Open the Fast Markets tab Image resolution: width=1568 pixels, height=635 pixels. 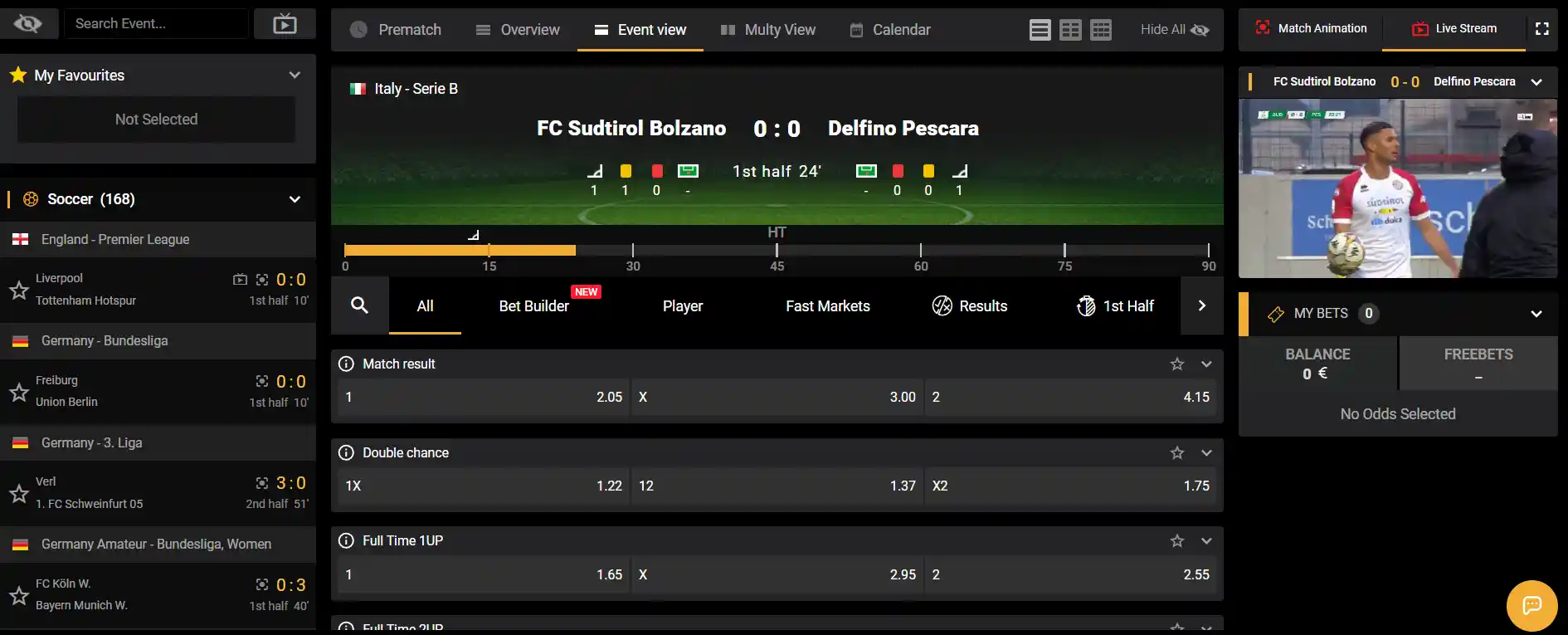(x=828, y=306)
